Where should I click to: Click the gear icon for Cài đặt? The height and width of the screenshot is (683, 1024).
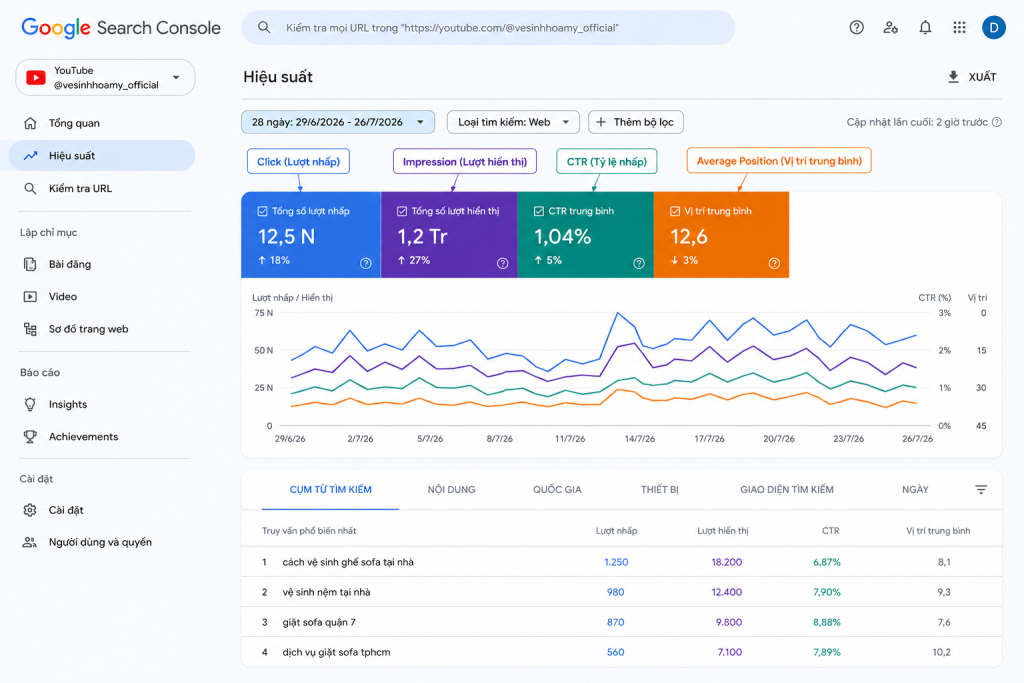(x=30, y=510)
